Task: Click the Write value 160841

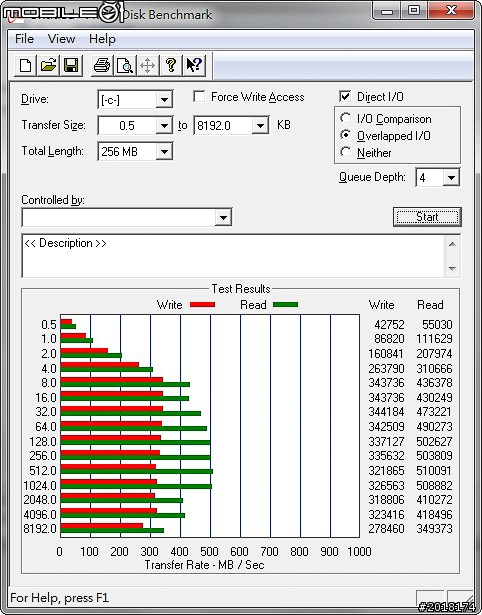Action: (386, 354)
